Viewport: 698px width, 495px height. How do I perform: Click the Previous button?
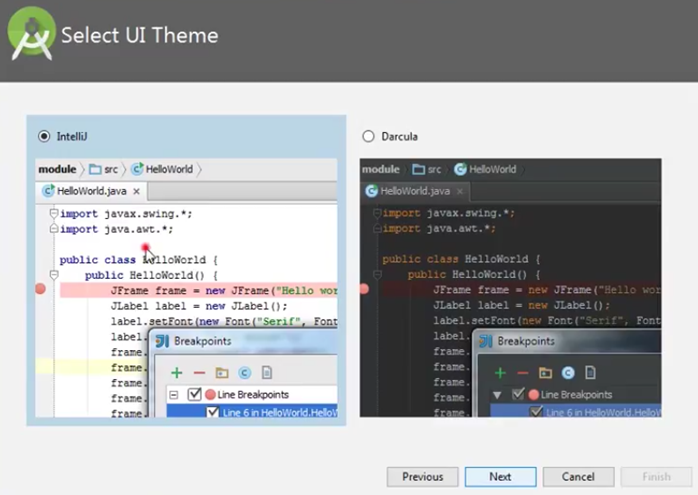(422, 477)
